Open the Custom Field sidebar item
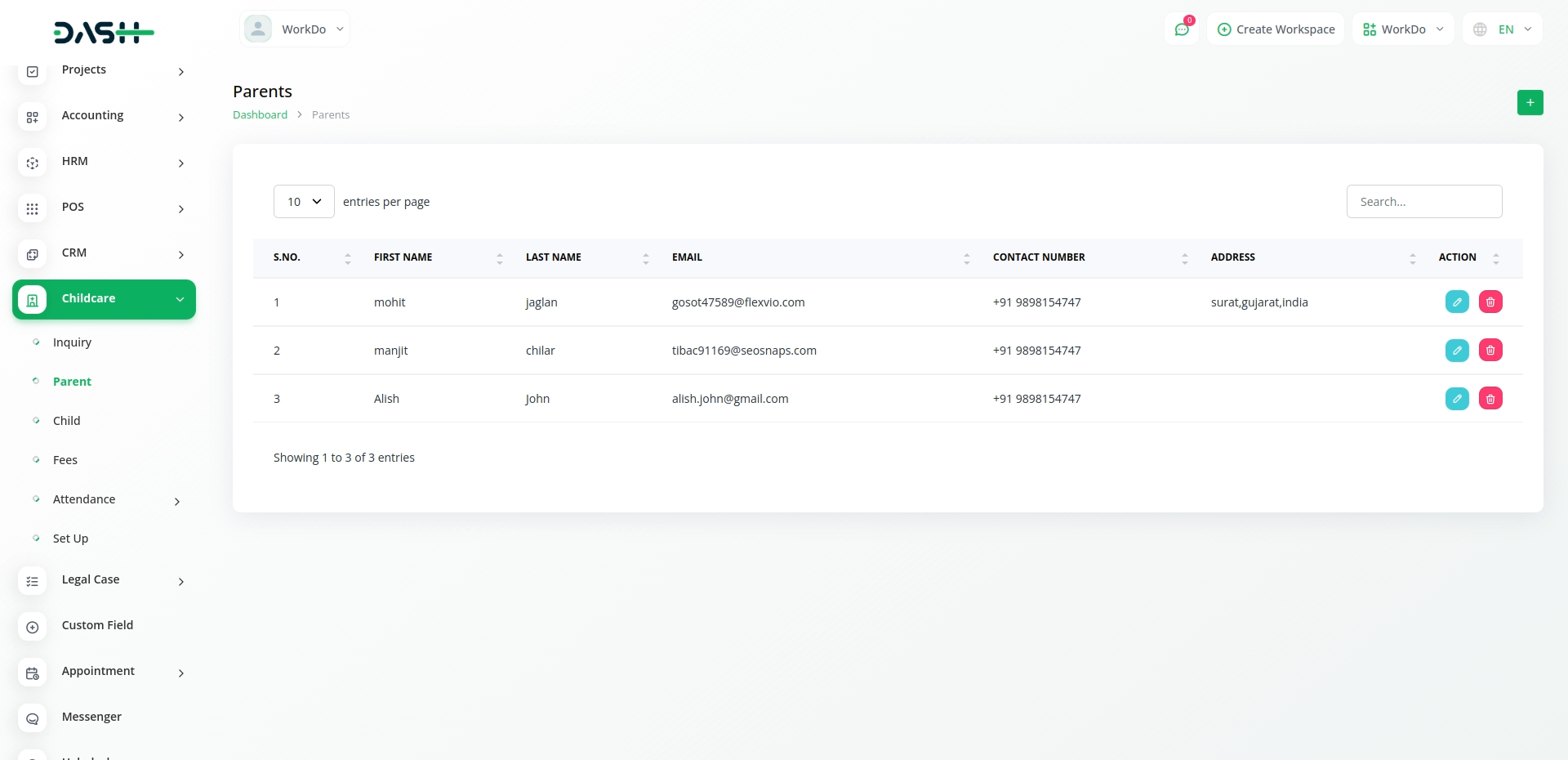This screenshot has width=1568, height=760. tap(97, 625)
